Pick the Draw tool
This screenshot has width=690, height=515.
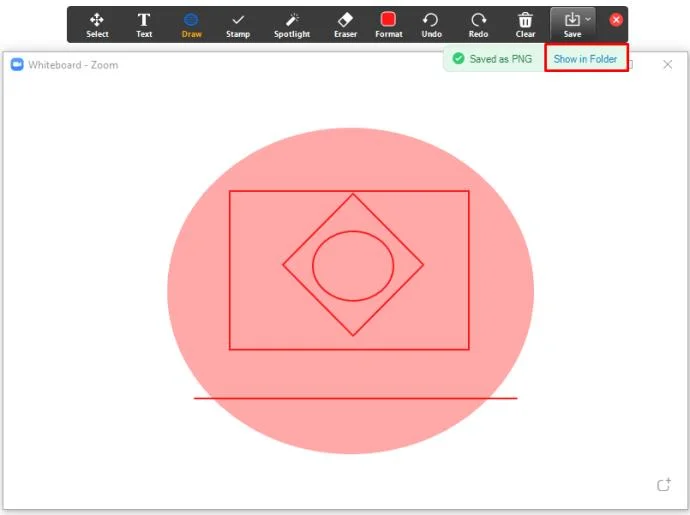[x=191, y=25]
